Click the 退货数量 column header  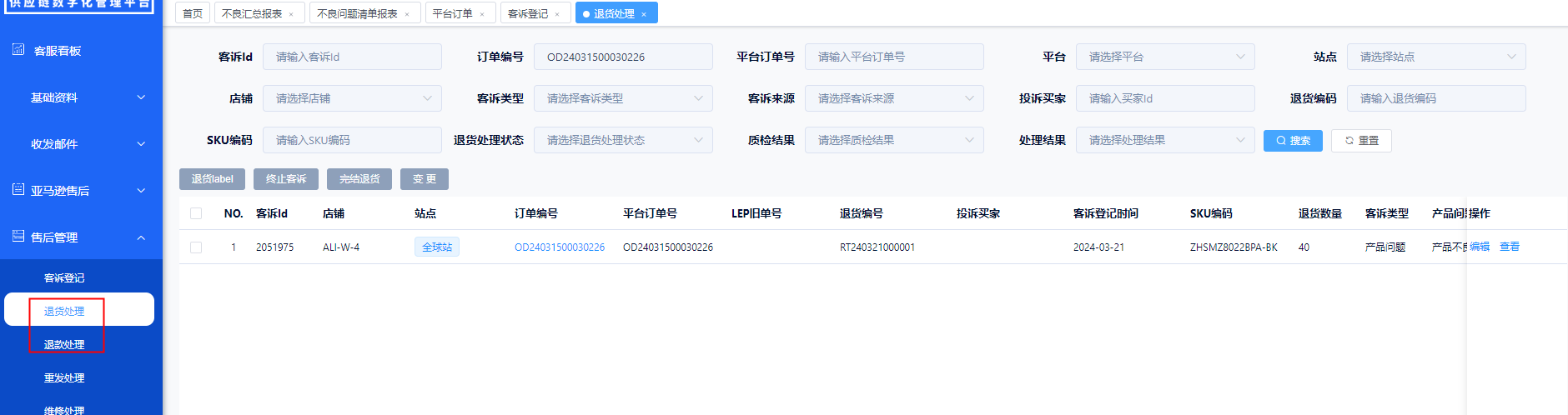pyautogui.click(x=1320, y=213)
